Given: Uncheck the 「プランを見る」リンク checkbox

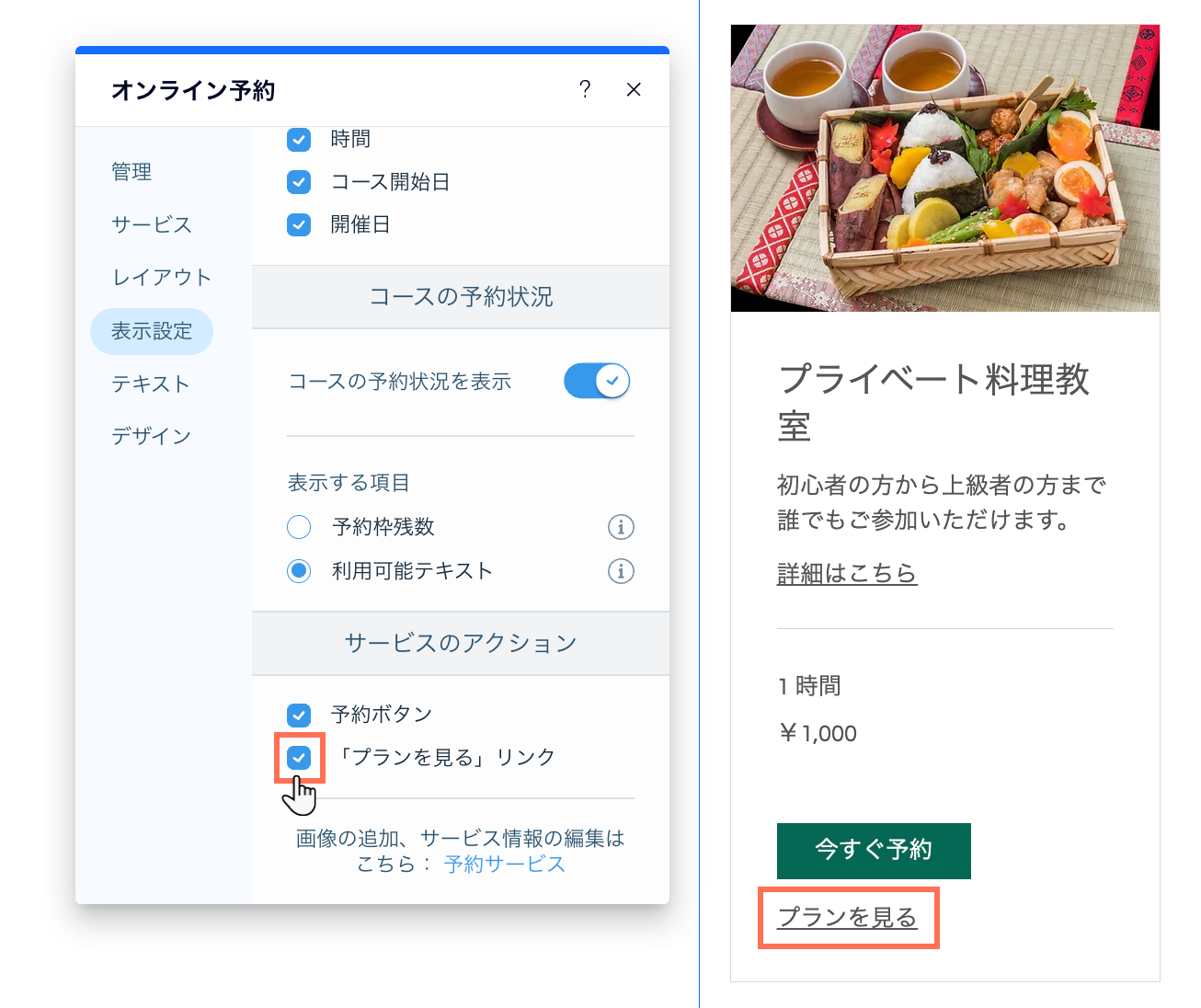Looking at the screenshot, I should (299, 757).
